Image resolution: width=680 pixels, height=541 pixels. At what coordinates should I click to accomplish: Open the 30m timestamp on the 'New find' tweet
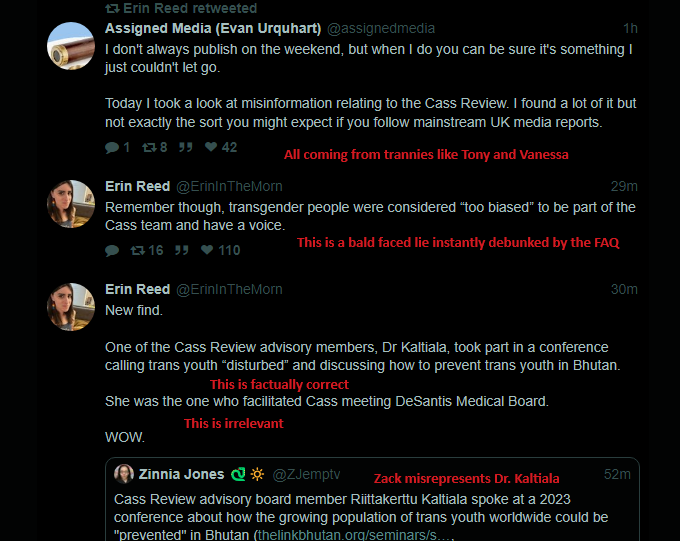click(624, 289)
